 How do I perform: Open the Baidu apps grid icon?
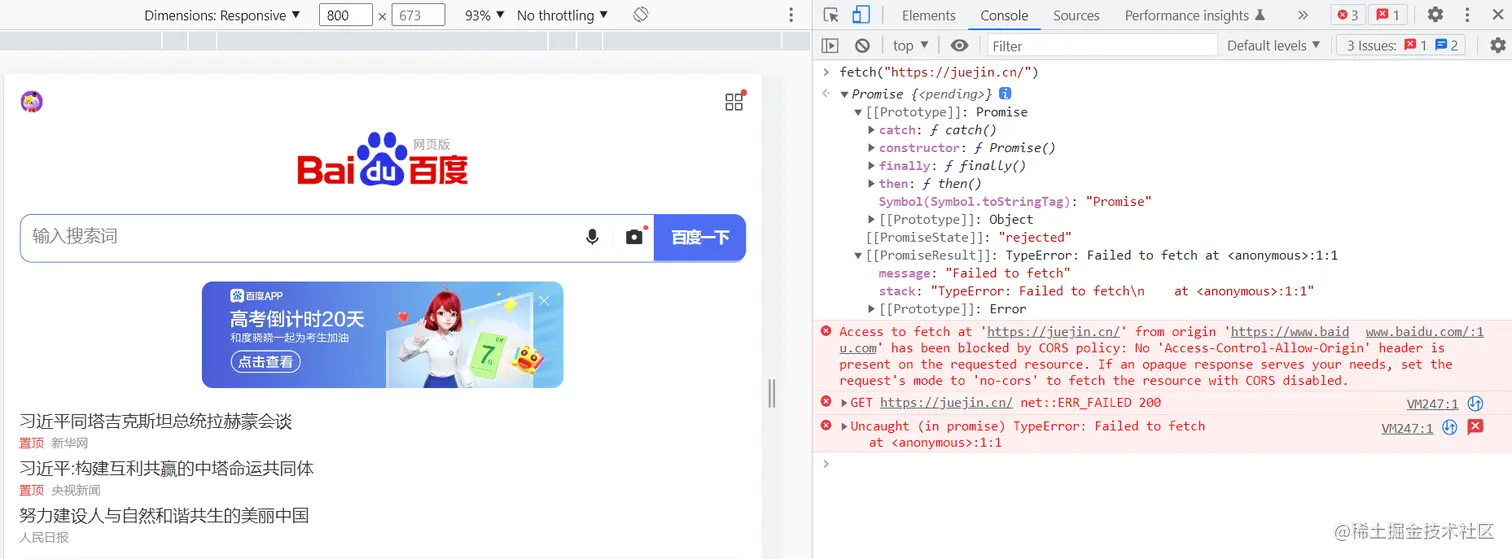coord(735,101)
